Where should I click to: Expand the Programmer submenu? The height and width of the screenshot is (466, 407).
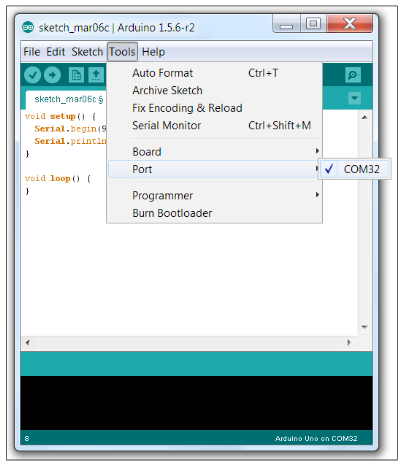coord(214,195)
